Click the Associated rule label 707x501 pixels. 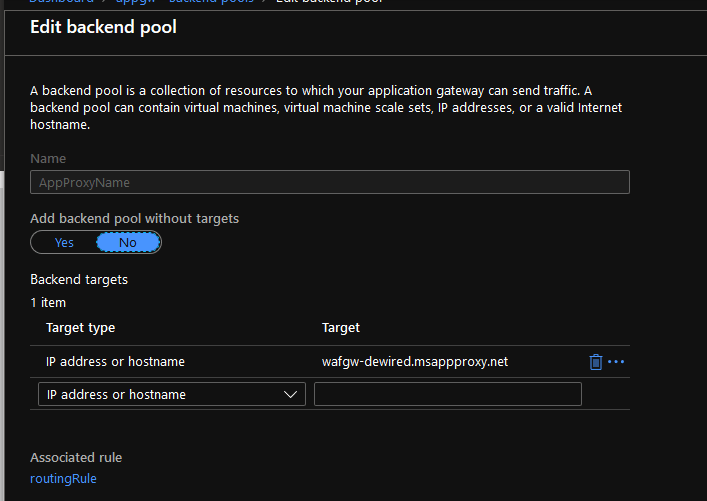click(76, 458)
